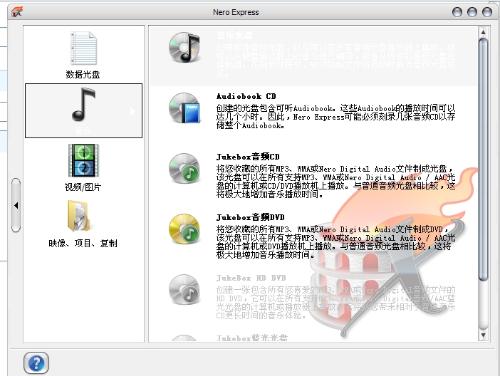
Task: Click the 视频/图片 label
Action: 83,187
